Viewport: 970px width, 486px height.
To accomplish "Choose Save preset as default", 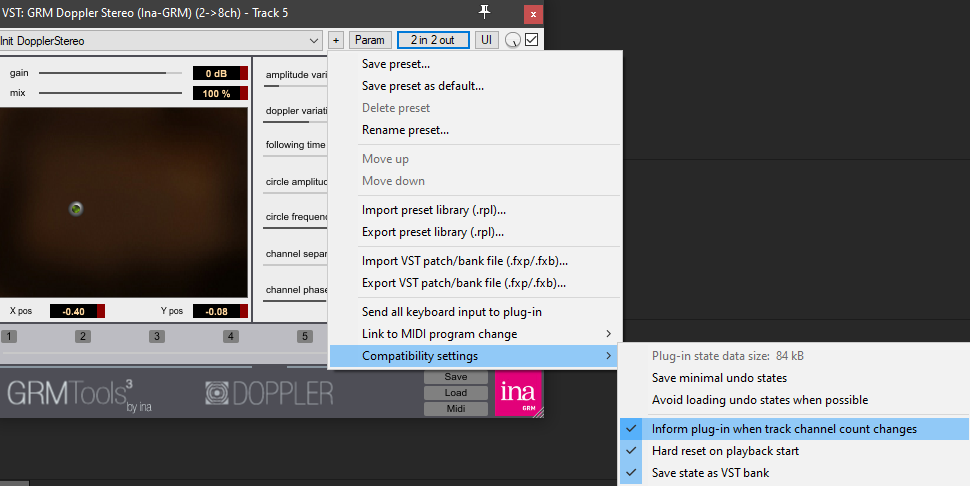I will pos(422,86).
